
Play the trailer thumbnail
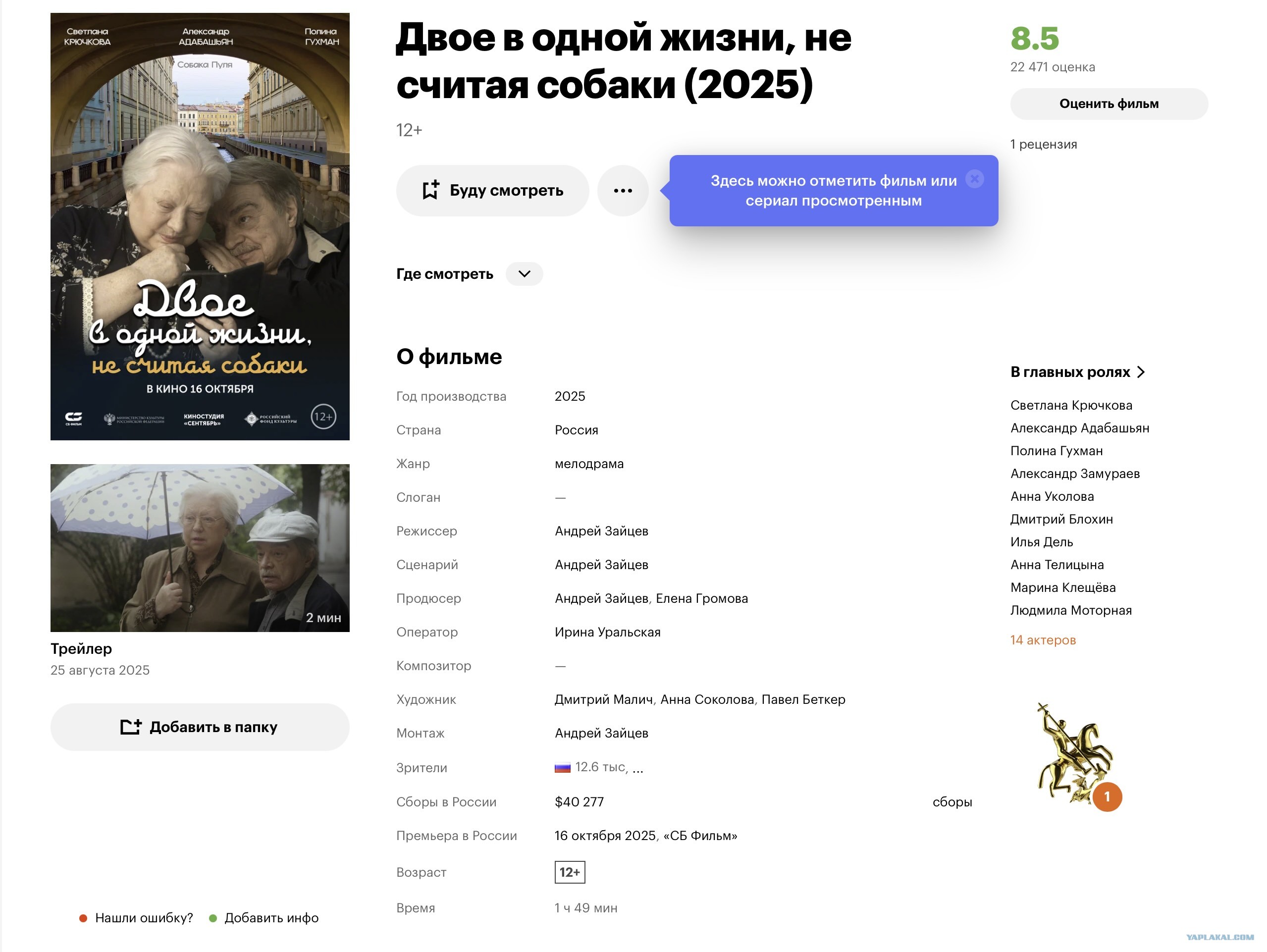(200, 548)
